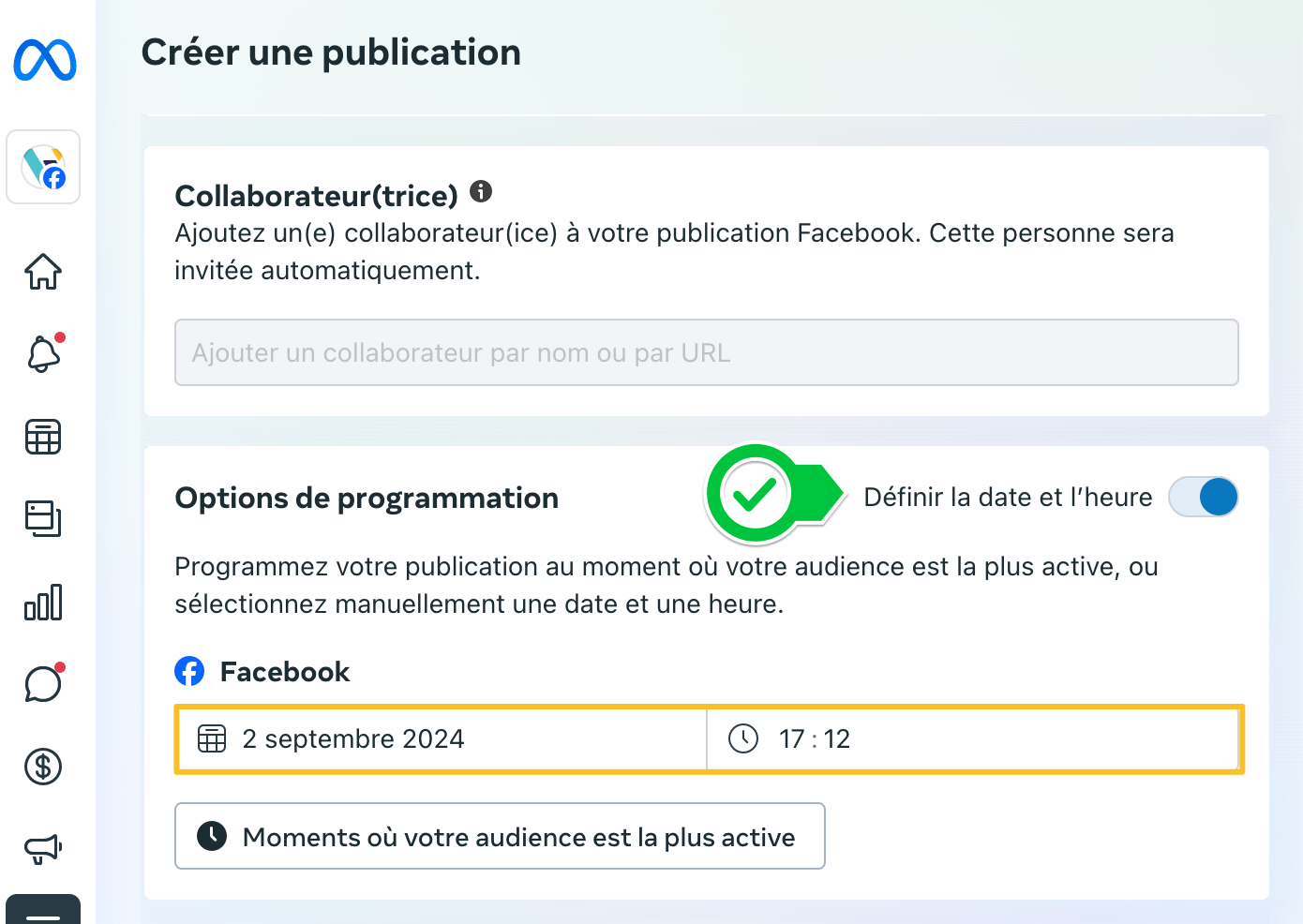Click the clock icon in the time field
This screenshot has height=924, width=1303.
[x=743, y=738]
